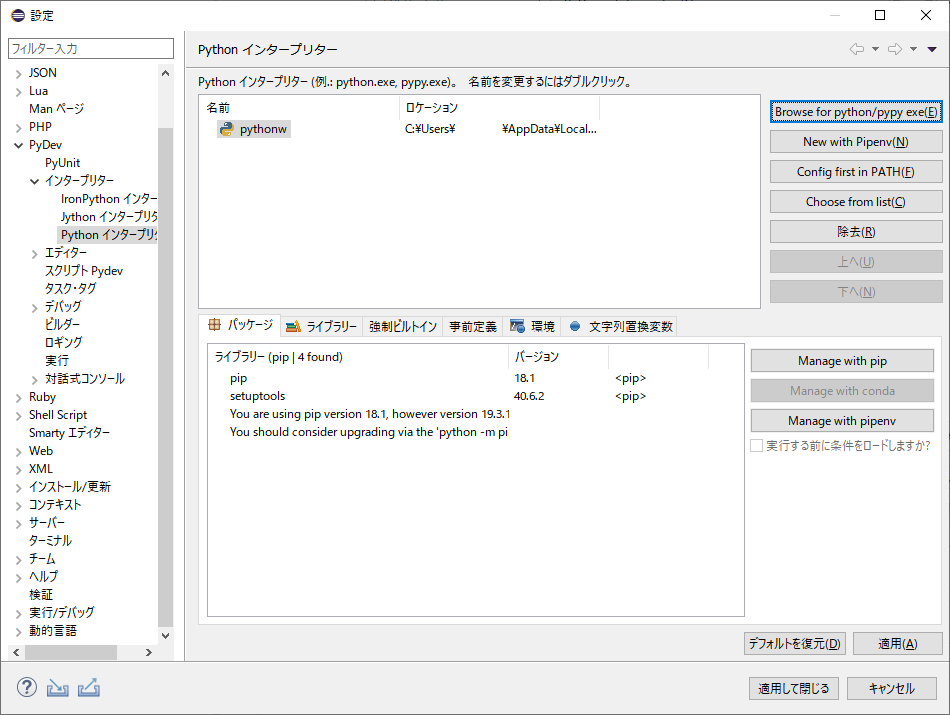Click the export preferences icon

point(88,688)
